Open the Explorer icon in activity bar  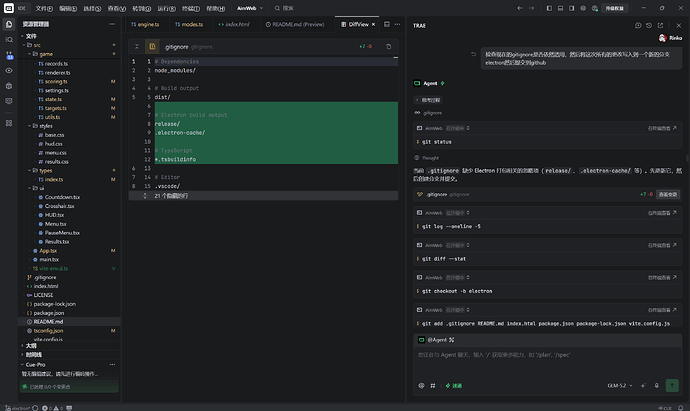point(9,24)
